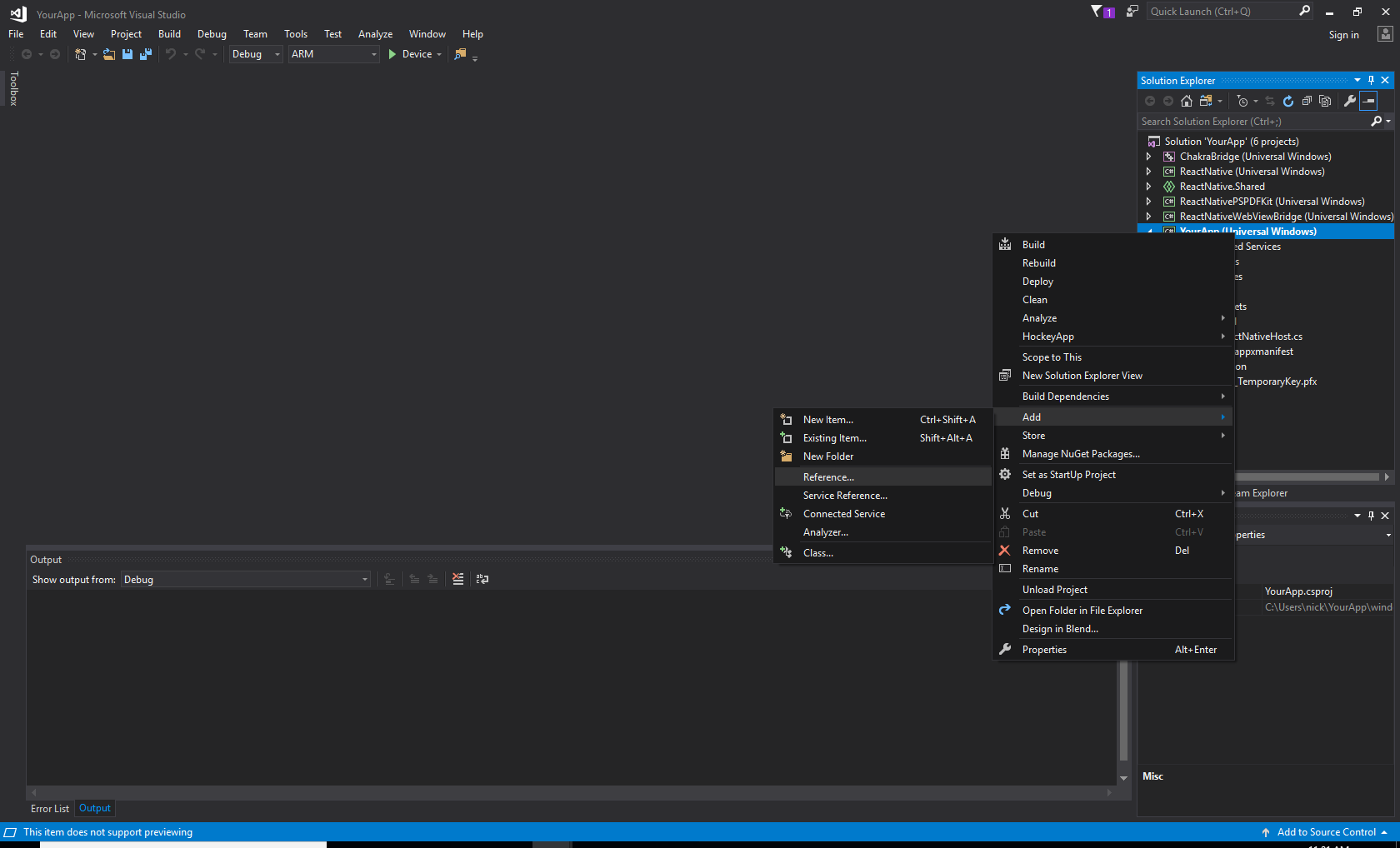The image size is (1400, 848).
Task: Click the Open Folder in File Explorer arrow icon
Action: 1005,611
